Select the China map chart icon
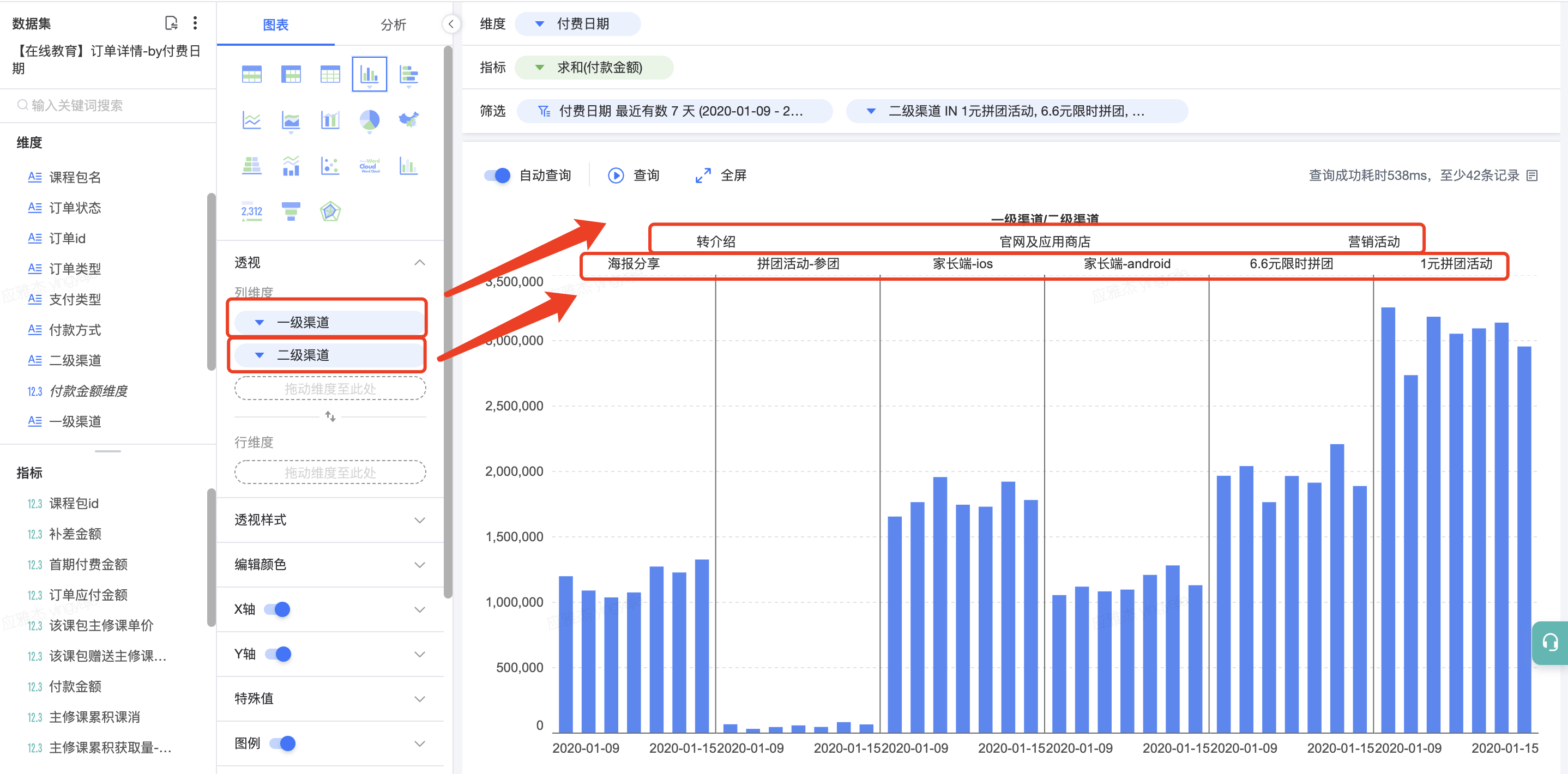Viewport: 1568px width, 774px height. tap(408, 120)
